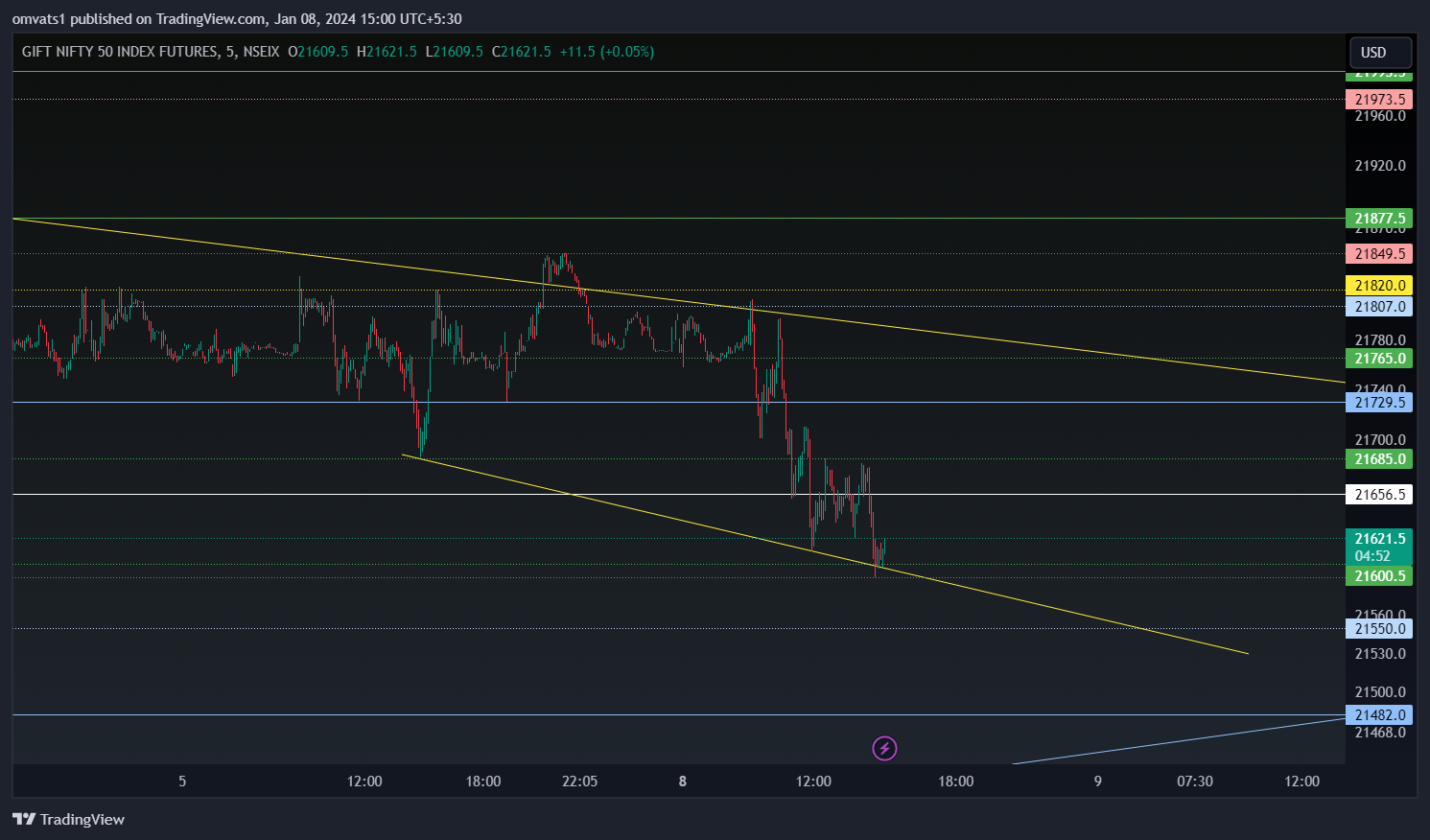
Task: Select the 21849.5 red price label
Action: (x=1379, y=254)
